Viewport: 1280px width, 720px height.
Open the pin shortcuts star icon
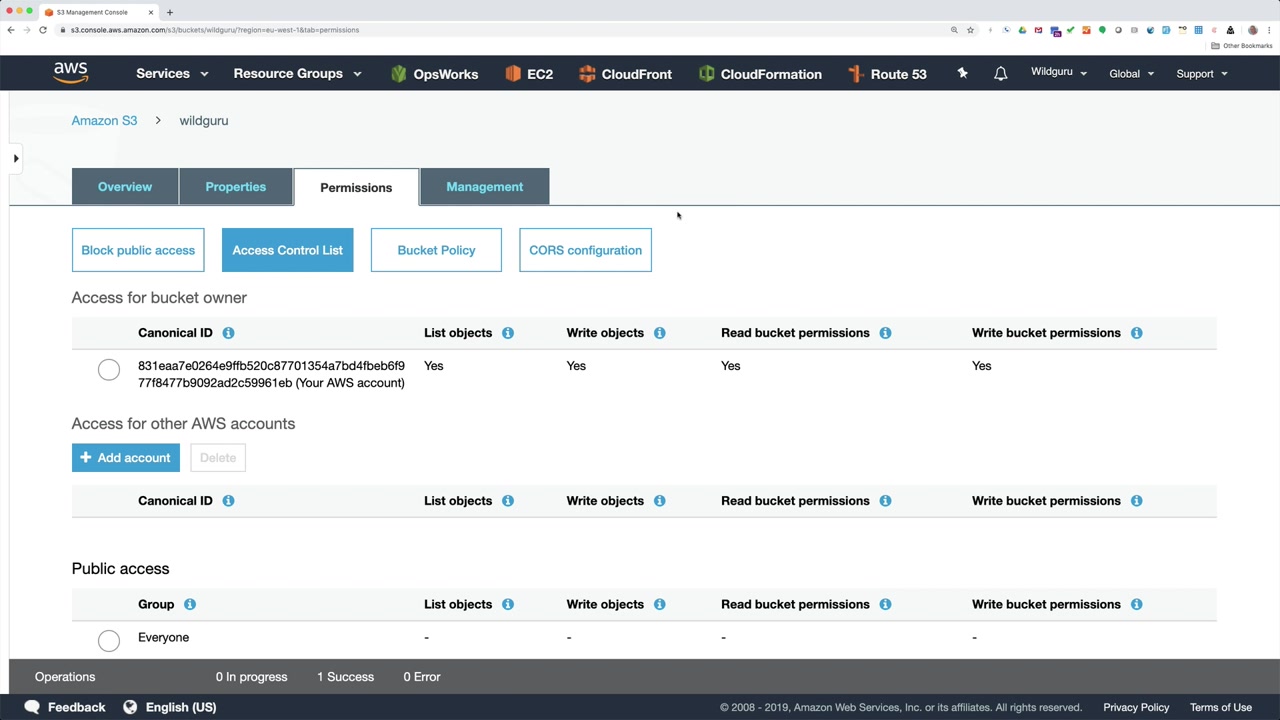pyautogui.click(x=962, y=73)
